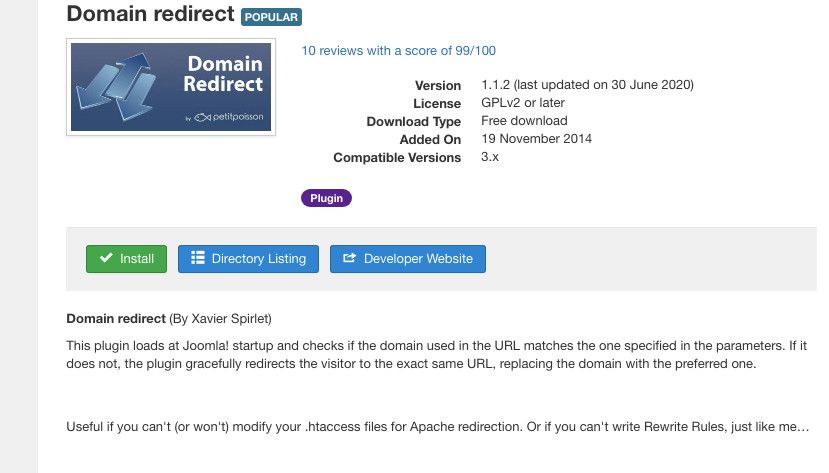This screenshot has width=829, height=473.
Task: Install the Domain redirect extension
Action: pos(126,259)
